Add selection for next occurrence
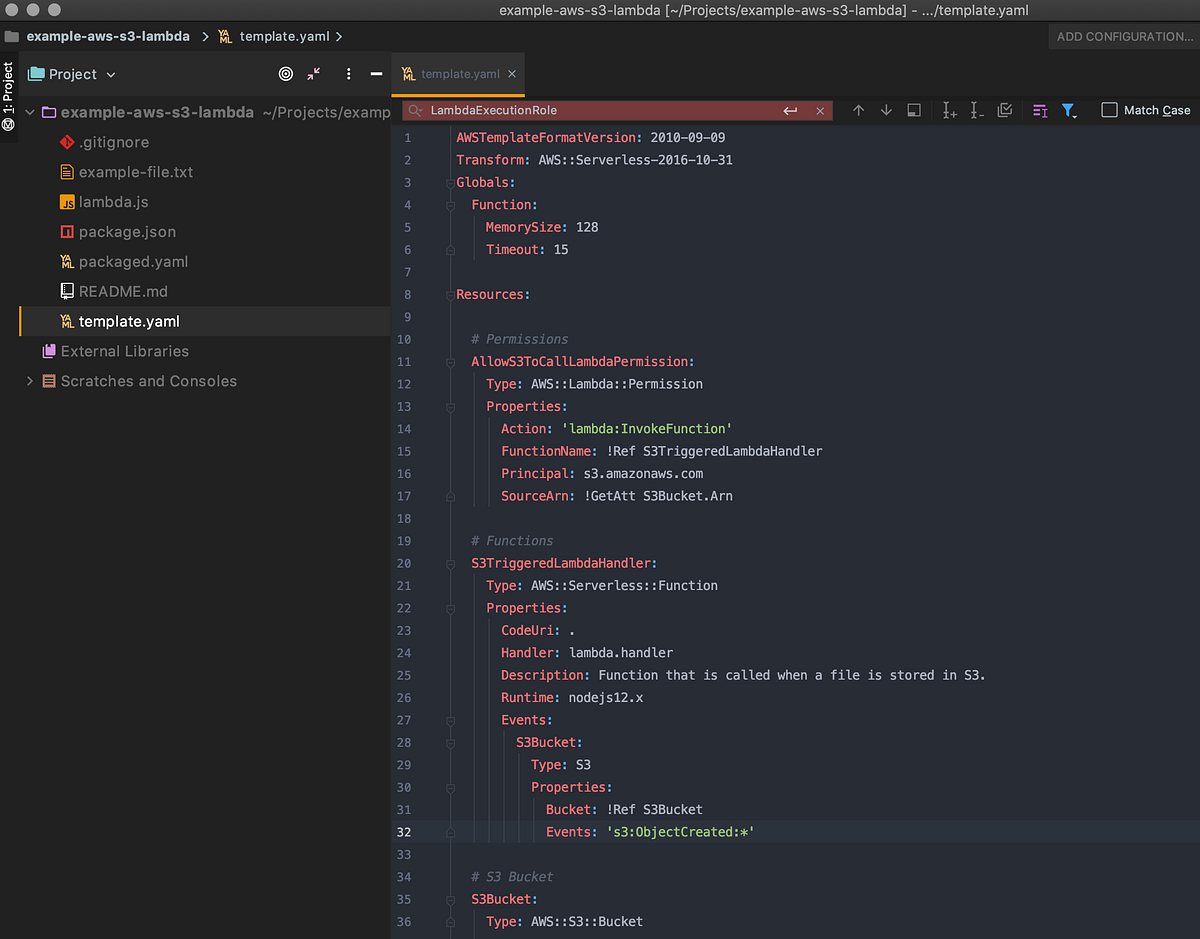This screenshot has height=939, width=1200. (x=949, y=111)
